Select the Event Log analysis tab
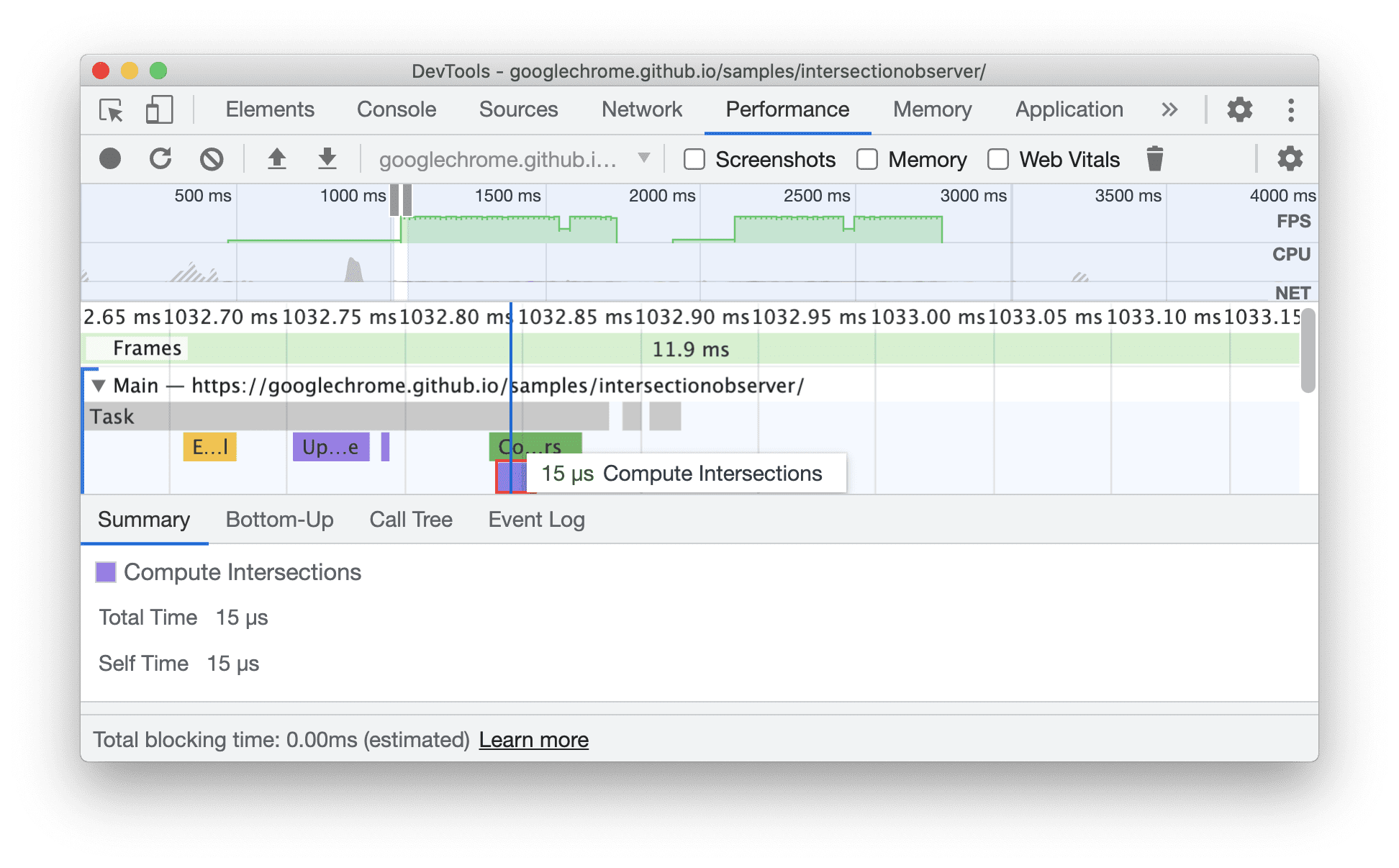The width and height of the screenshot is (1399, 868). tap(535, 518)
